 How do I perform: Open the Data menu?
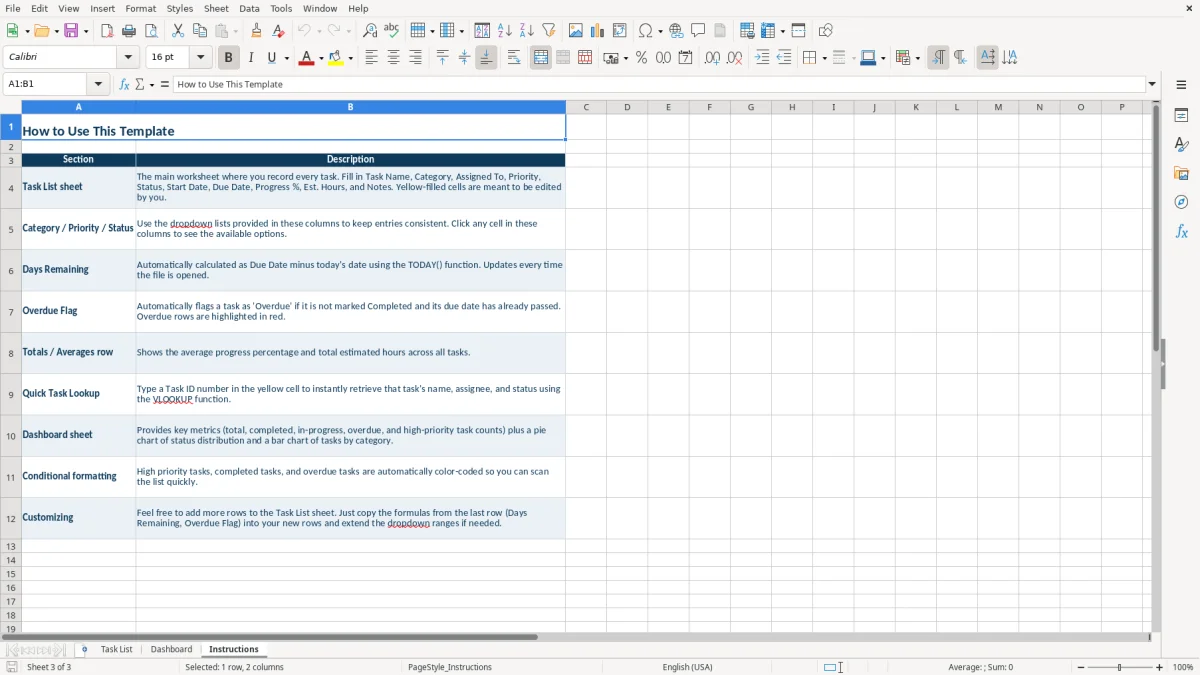[249, 8]
